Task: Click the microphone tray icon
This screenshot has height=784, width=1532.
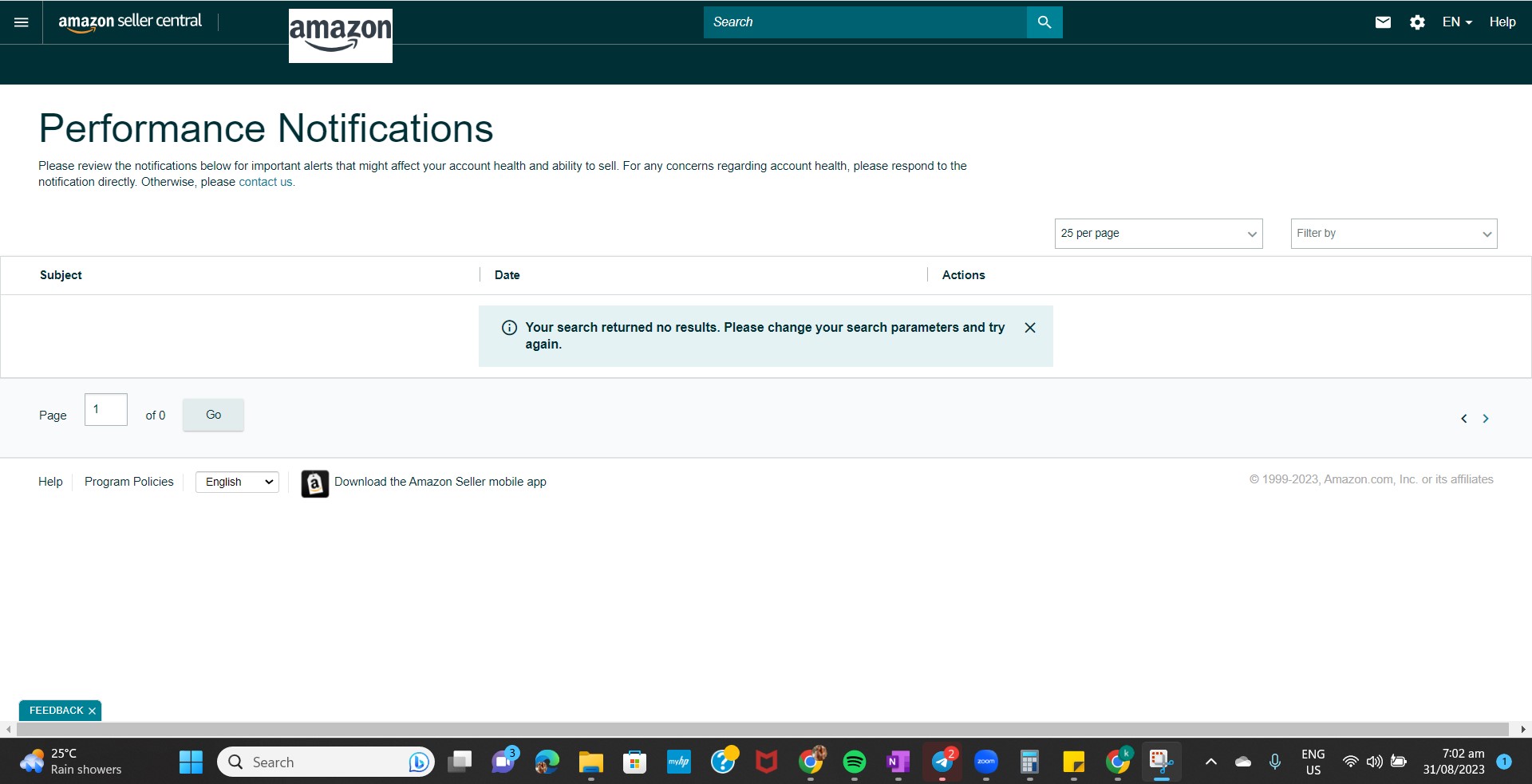Action: pos(1275,762)
